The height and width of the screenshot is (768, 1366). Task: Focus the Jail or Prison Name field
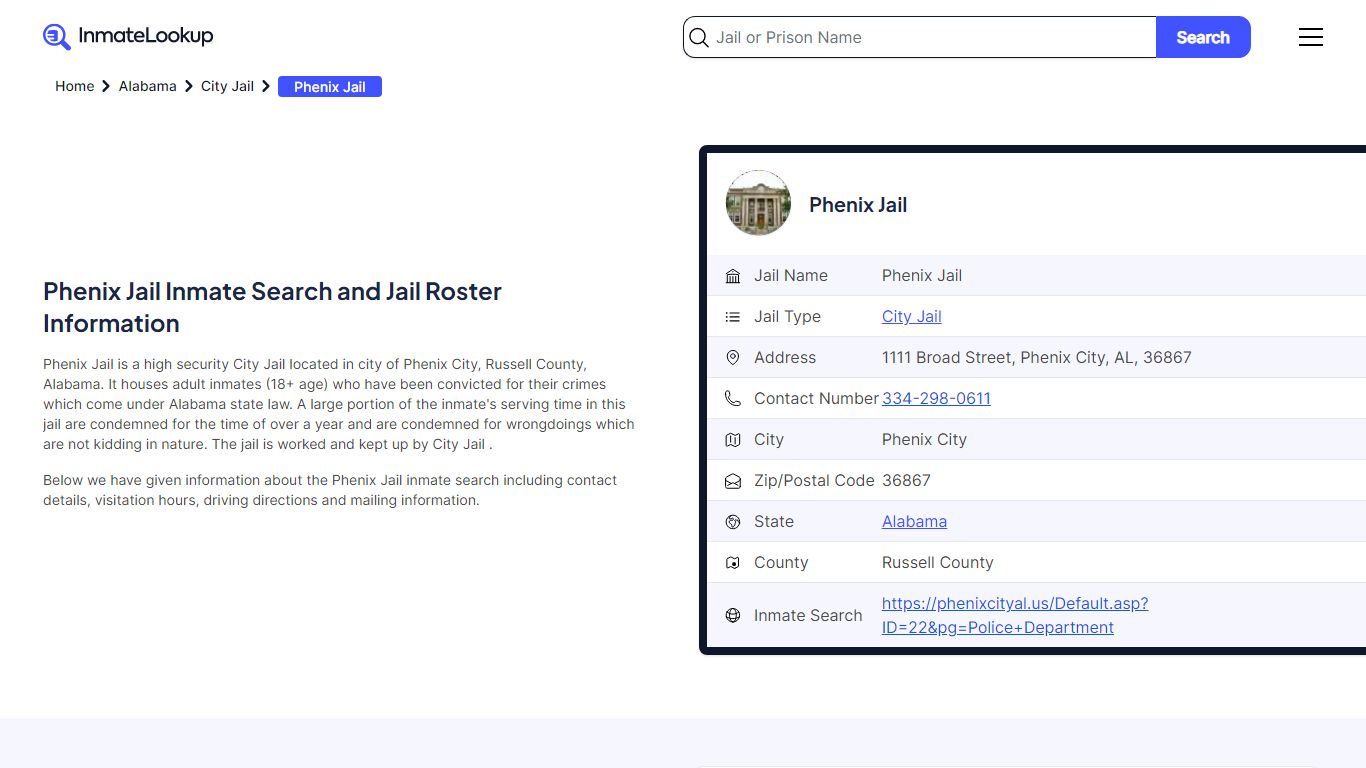(920, 37)
